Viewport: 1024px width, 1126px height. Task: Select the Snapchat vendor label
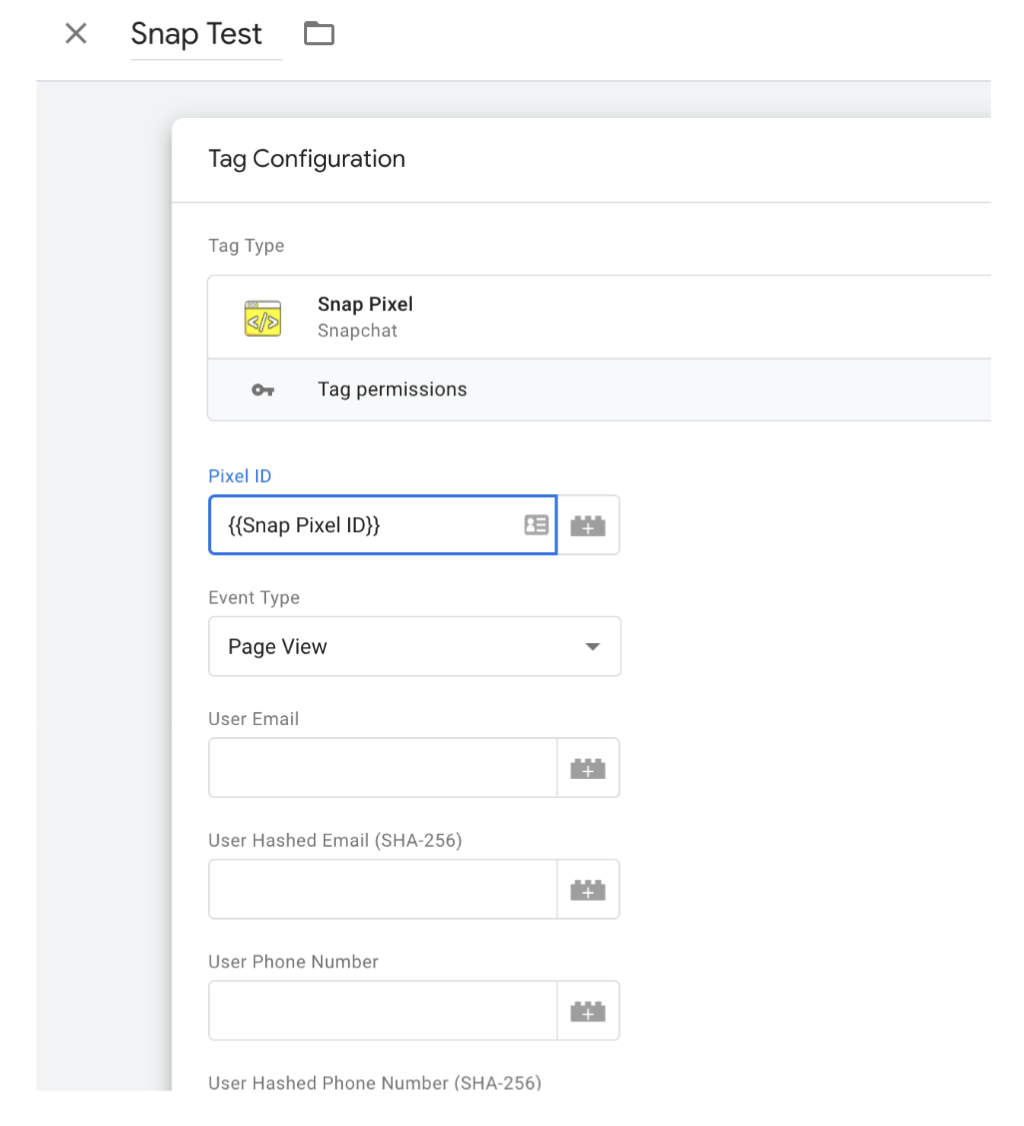(x=358, y=331)
